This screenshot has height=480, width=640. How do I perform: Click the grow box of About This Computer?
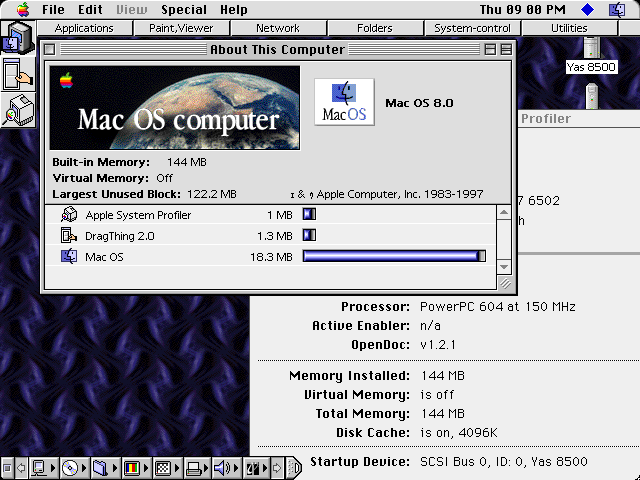coord(505,283)
